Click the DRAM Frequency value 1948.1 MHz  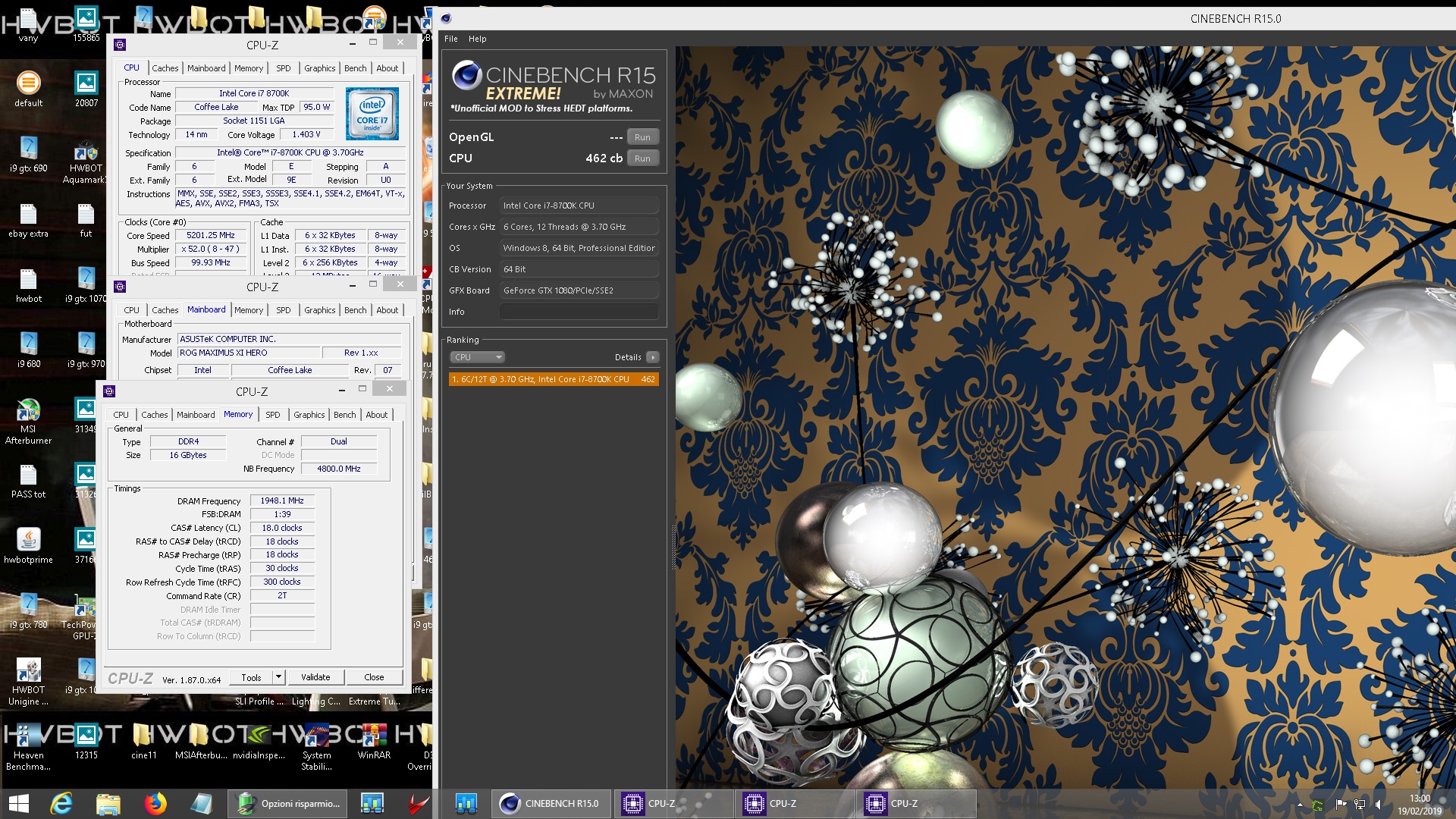point(282,501)
